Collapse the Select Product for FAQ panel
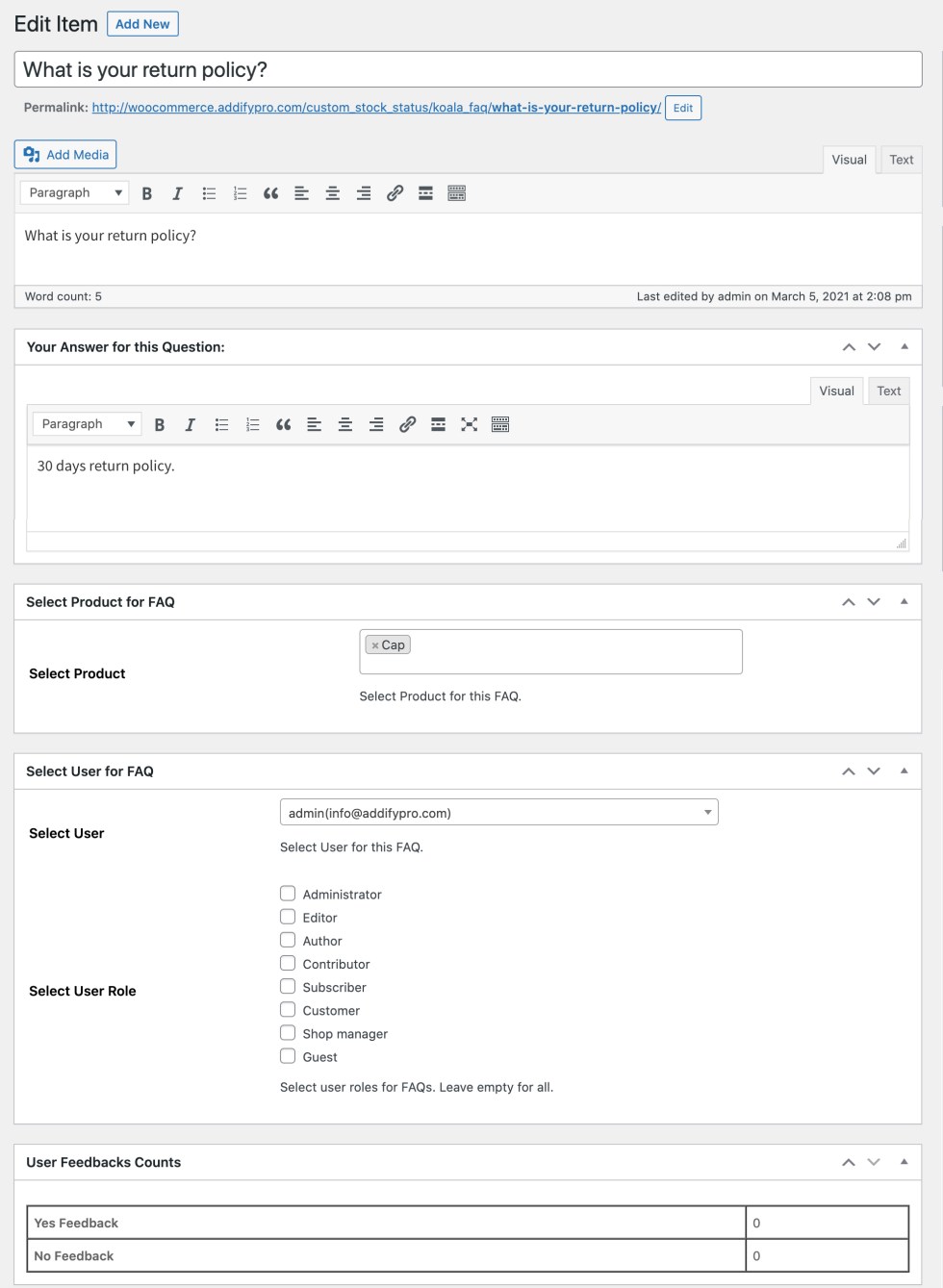 (904, 600)
